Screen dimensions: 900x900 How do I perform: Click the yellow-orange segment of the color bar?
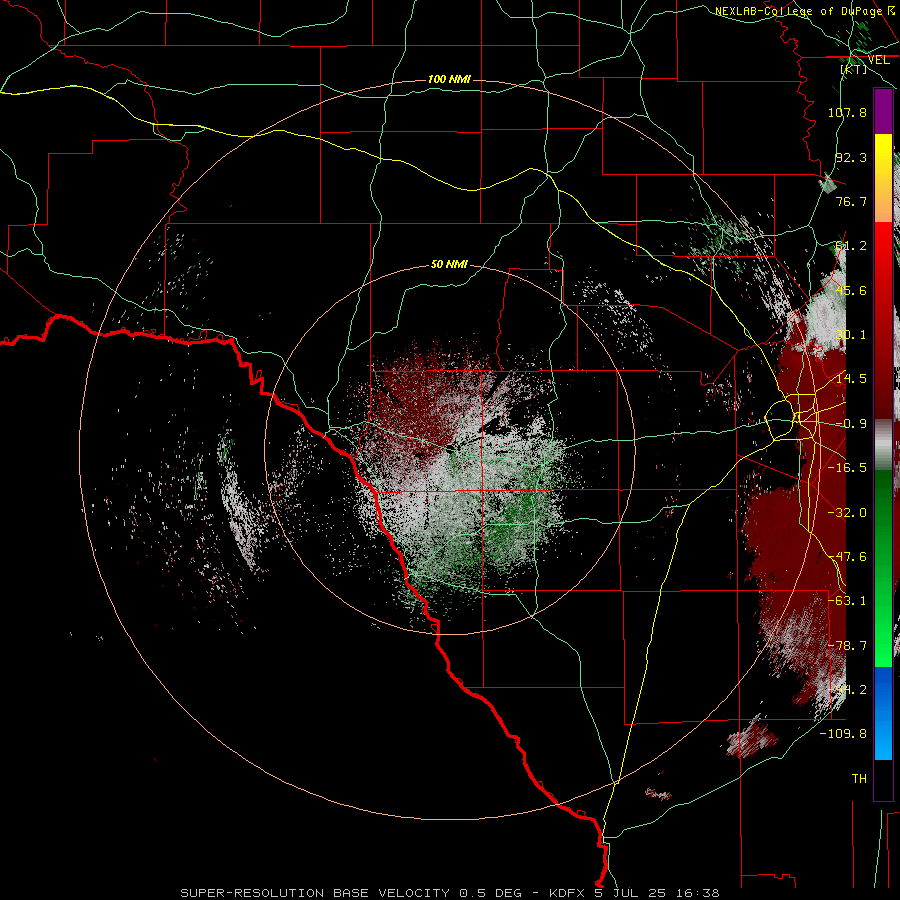883,178
